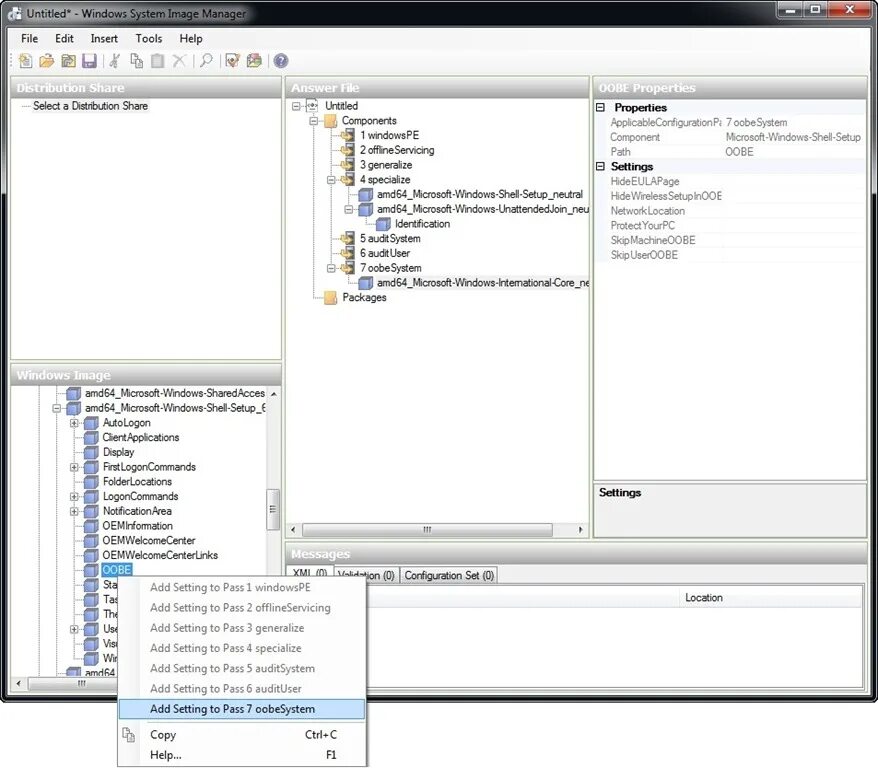Click the Windows Image vertical scrollbar thumb
The width and height of the screenshot is (878, 768).
(x=273, y=509)
